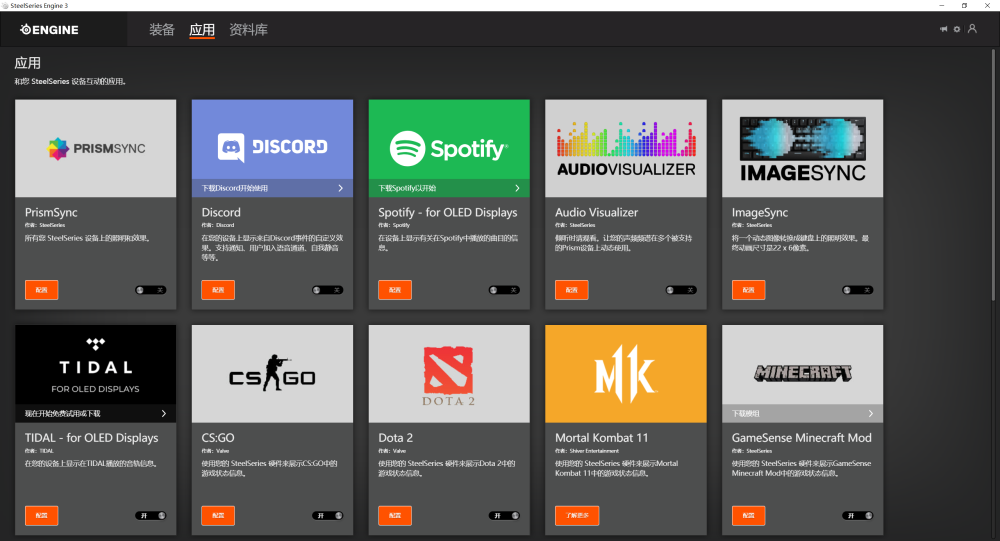Expand the Discord download banner arrow
The image size is (1000, 541).
pyautogui.click(x=341, y=188)
